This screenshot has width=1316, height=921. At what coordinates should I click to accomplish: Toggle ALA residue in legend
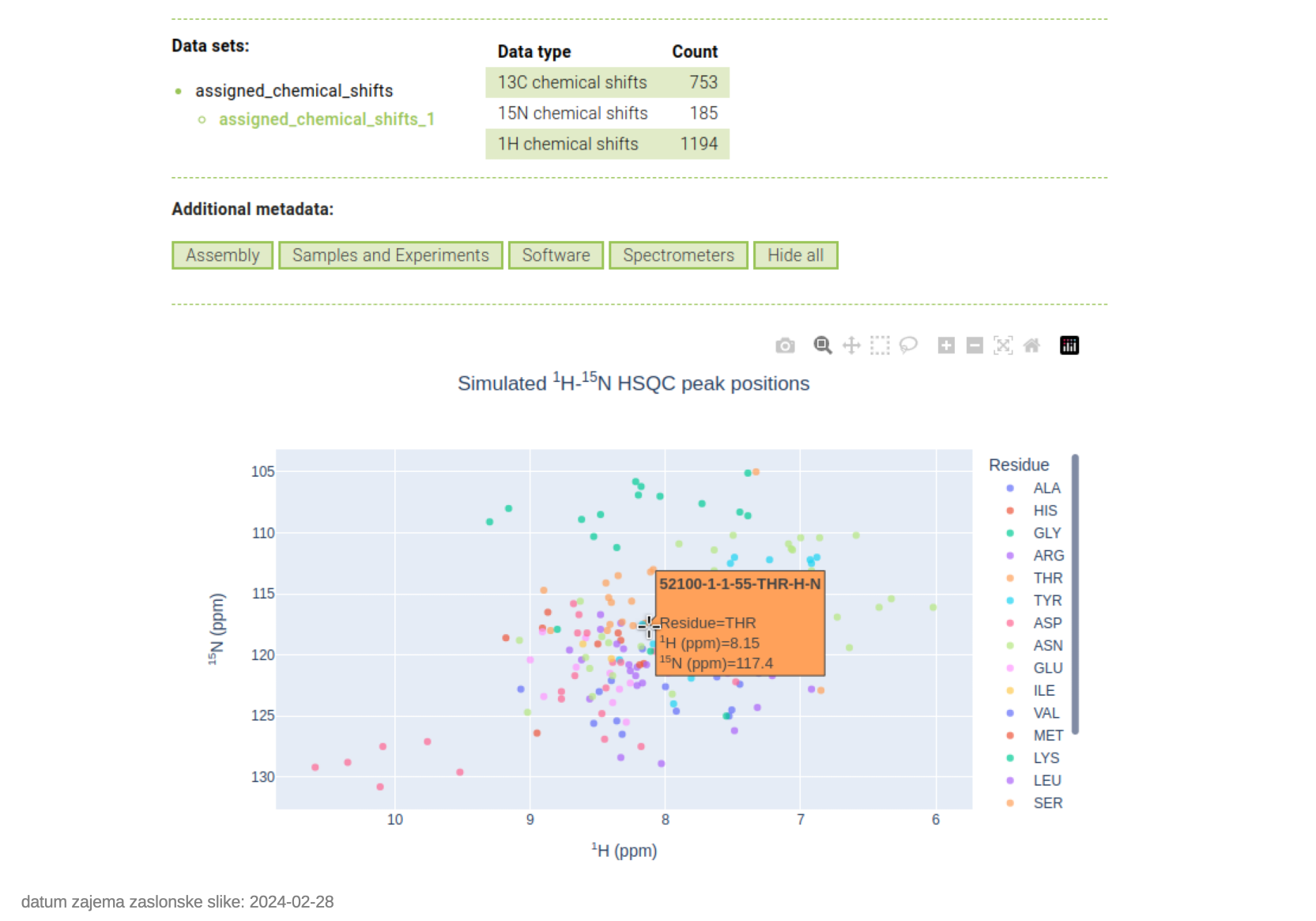[1034, 489]
